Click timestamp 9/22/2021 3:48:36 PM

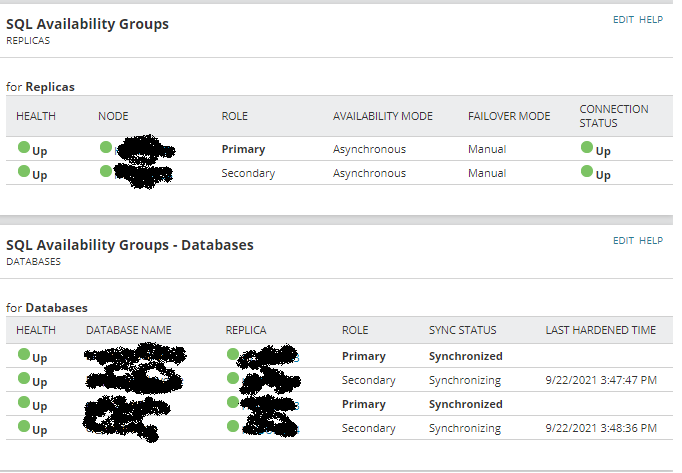(x=601, y=428)
